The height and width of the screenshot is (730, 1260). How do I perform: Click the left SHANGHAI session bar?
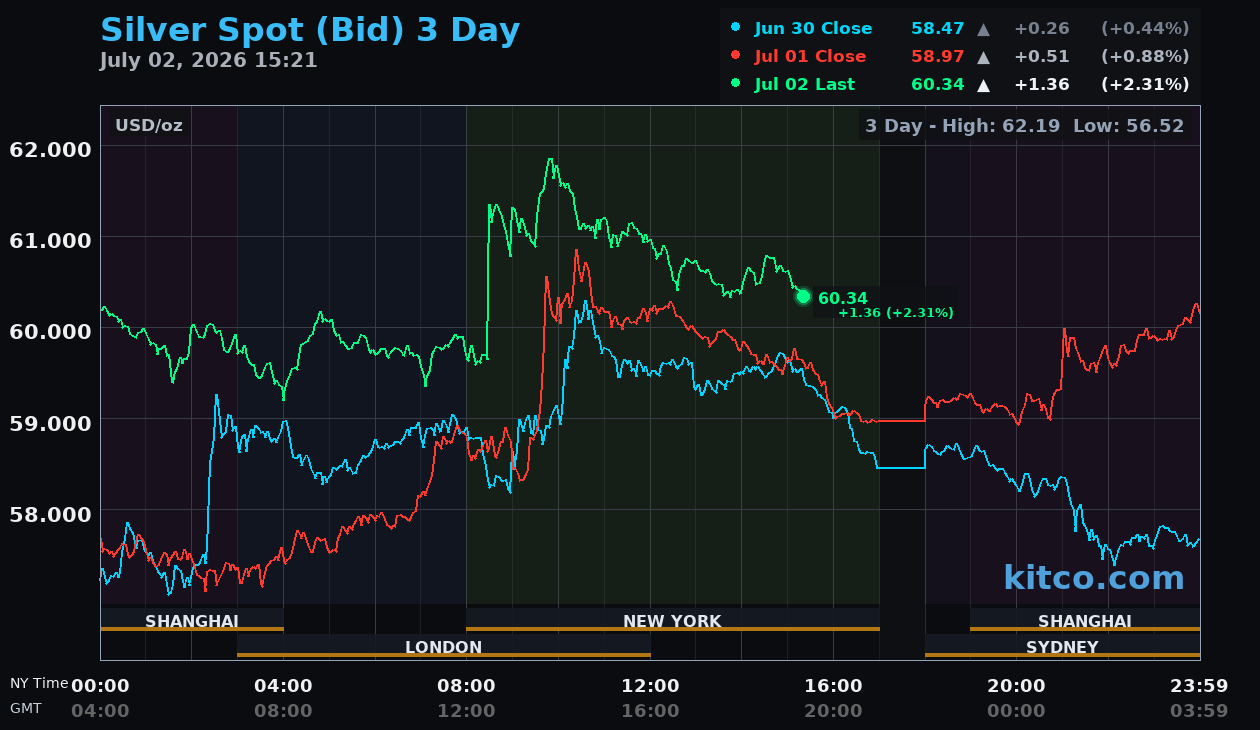(x=192, y=620)
